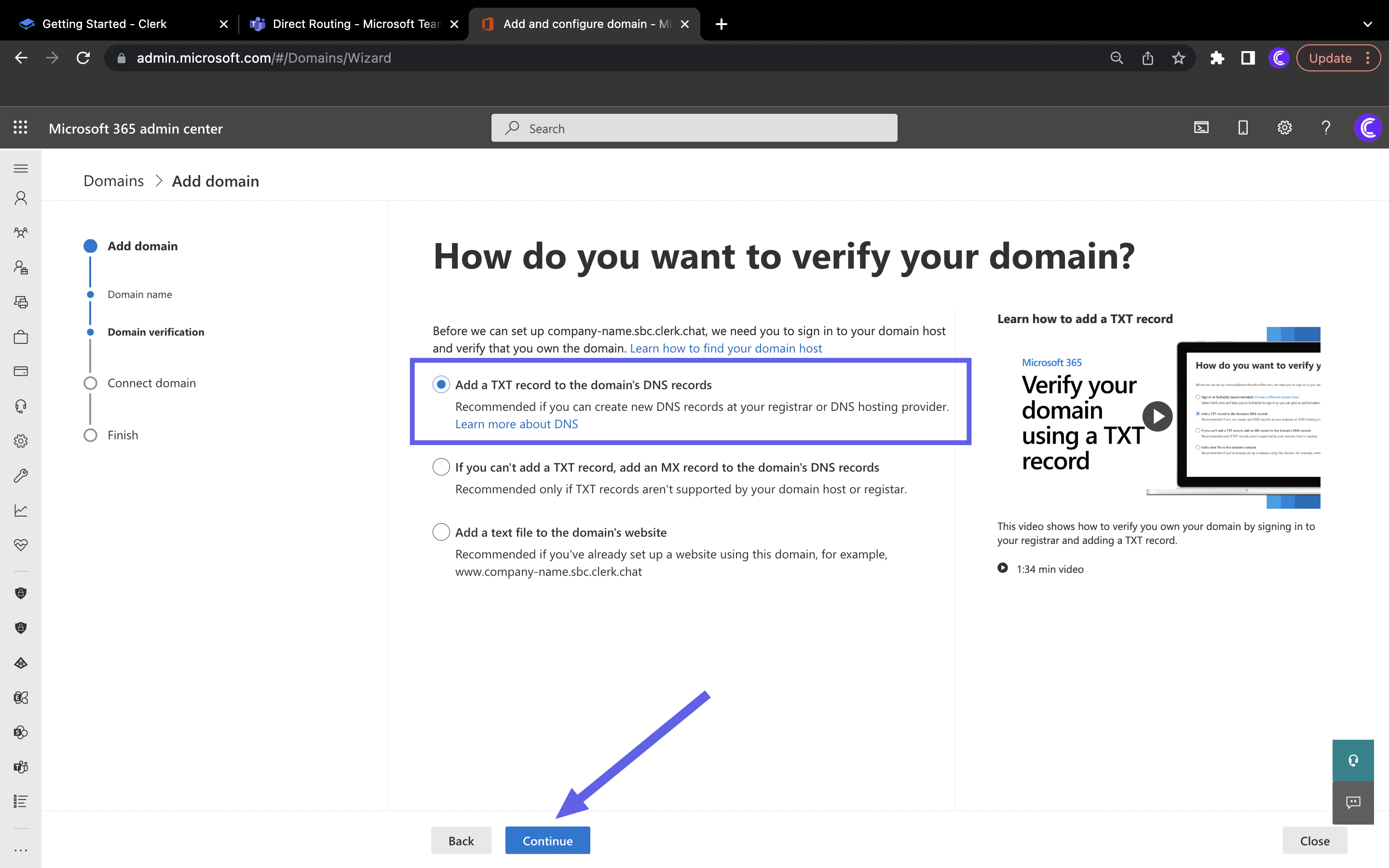
Task: Toggle browser side panel icon
Action: click(x=1248, y=57)
